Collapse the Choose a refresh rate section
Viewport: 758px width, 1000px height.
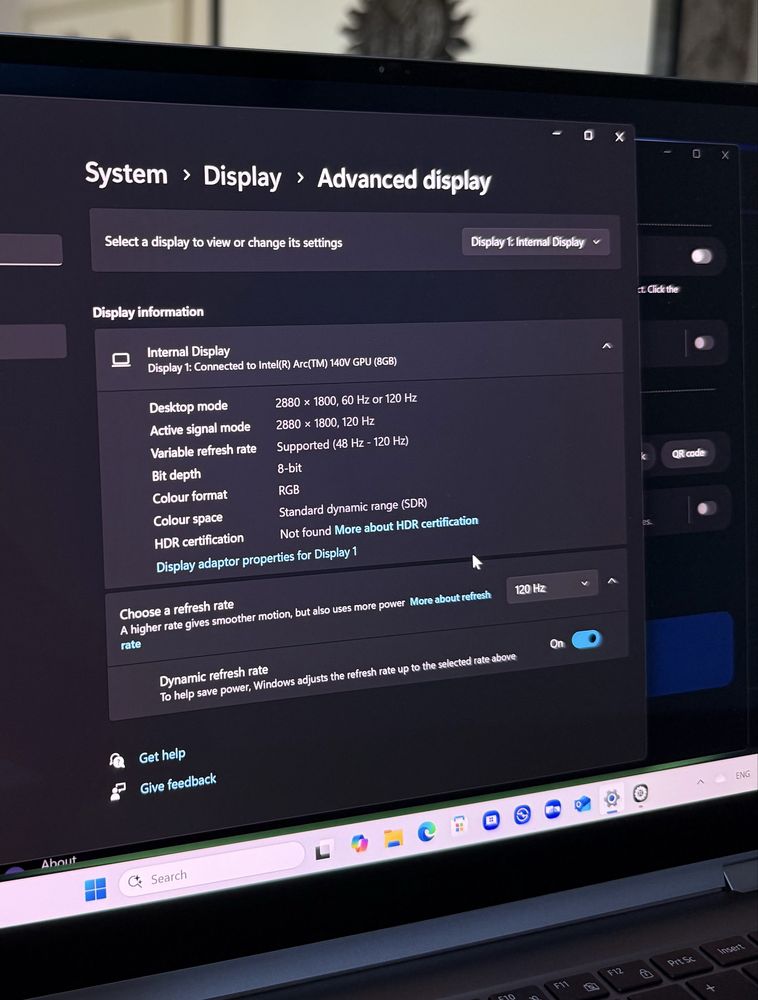coord(612,581)
